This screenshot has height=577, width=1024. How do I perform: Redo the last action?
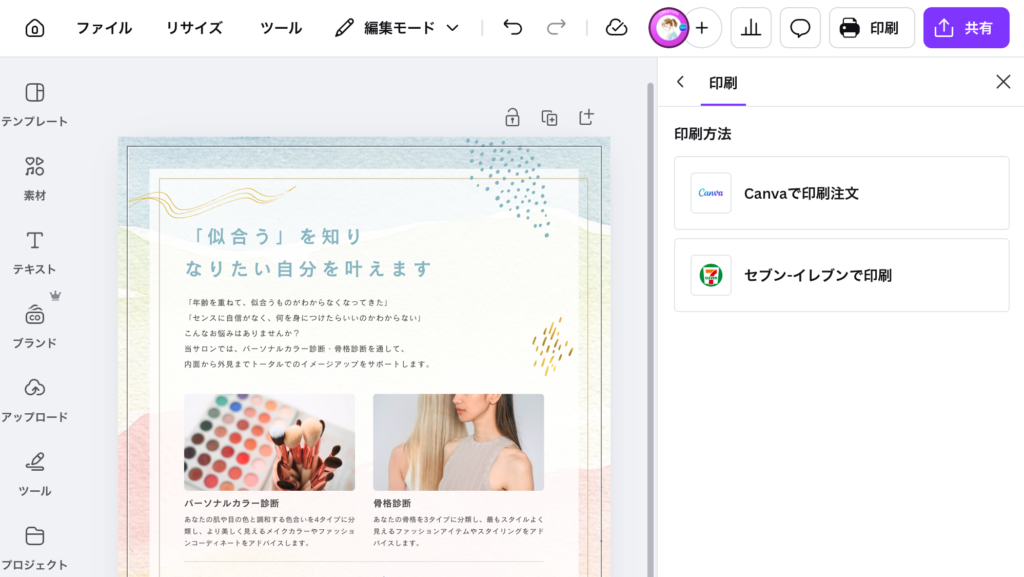[x=556, y=28]
